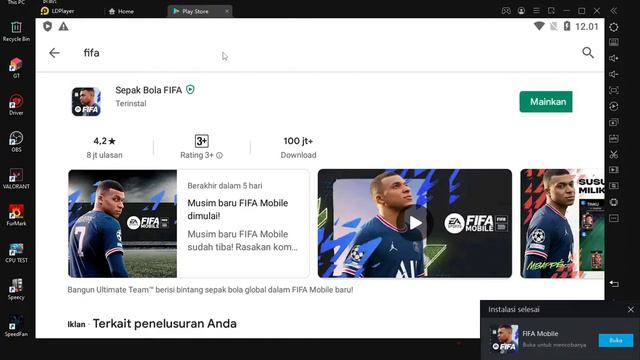
Task: Click Terkait penelusuran Anda heading
Action: (164, 324)
